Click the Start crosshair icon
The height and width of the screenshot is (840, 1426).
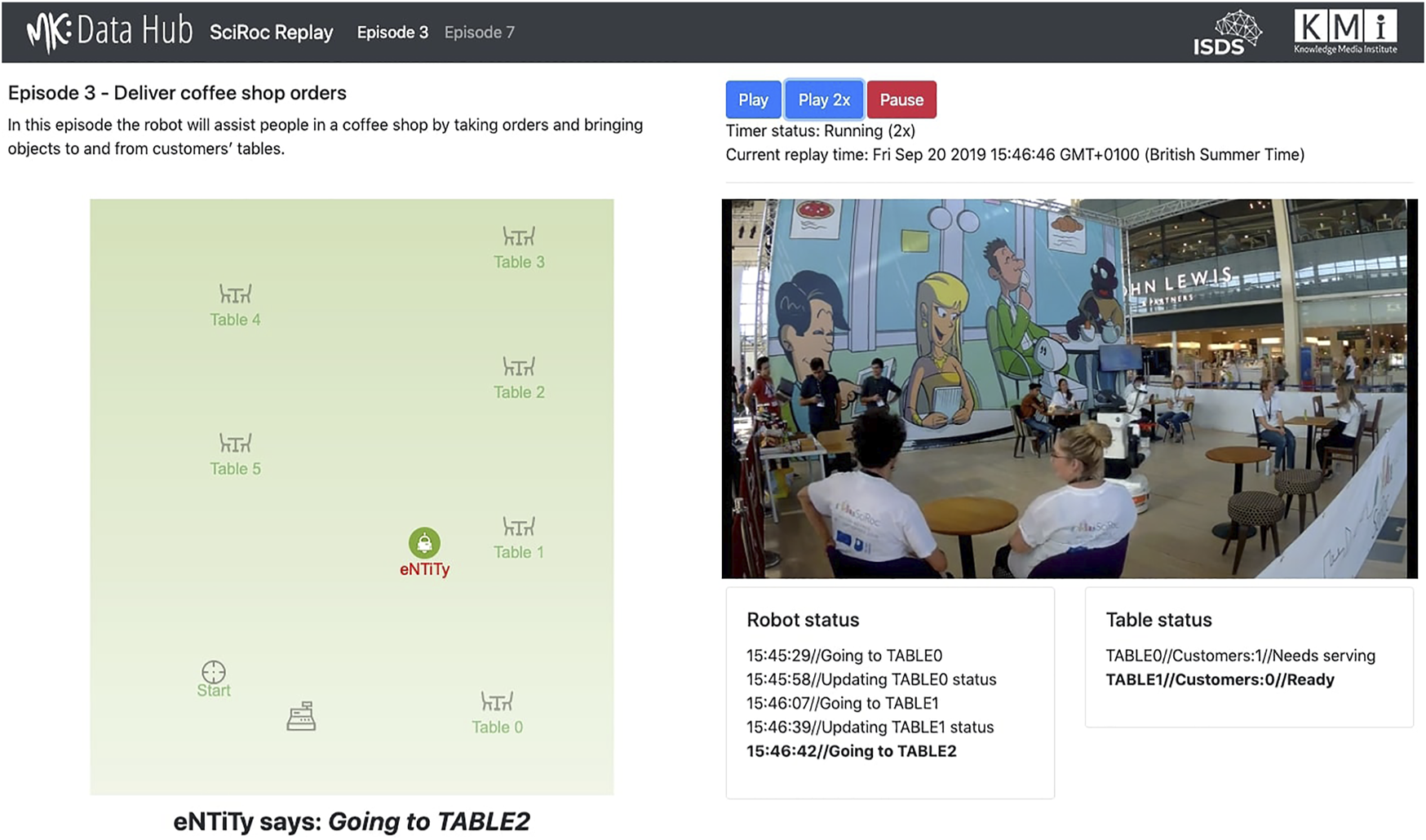[214, 672]
